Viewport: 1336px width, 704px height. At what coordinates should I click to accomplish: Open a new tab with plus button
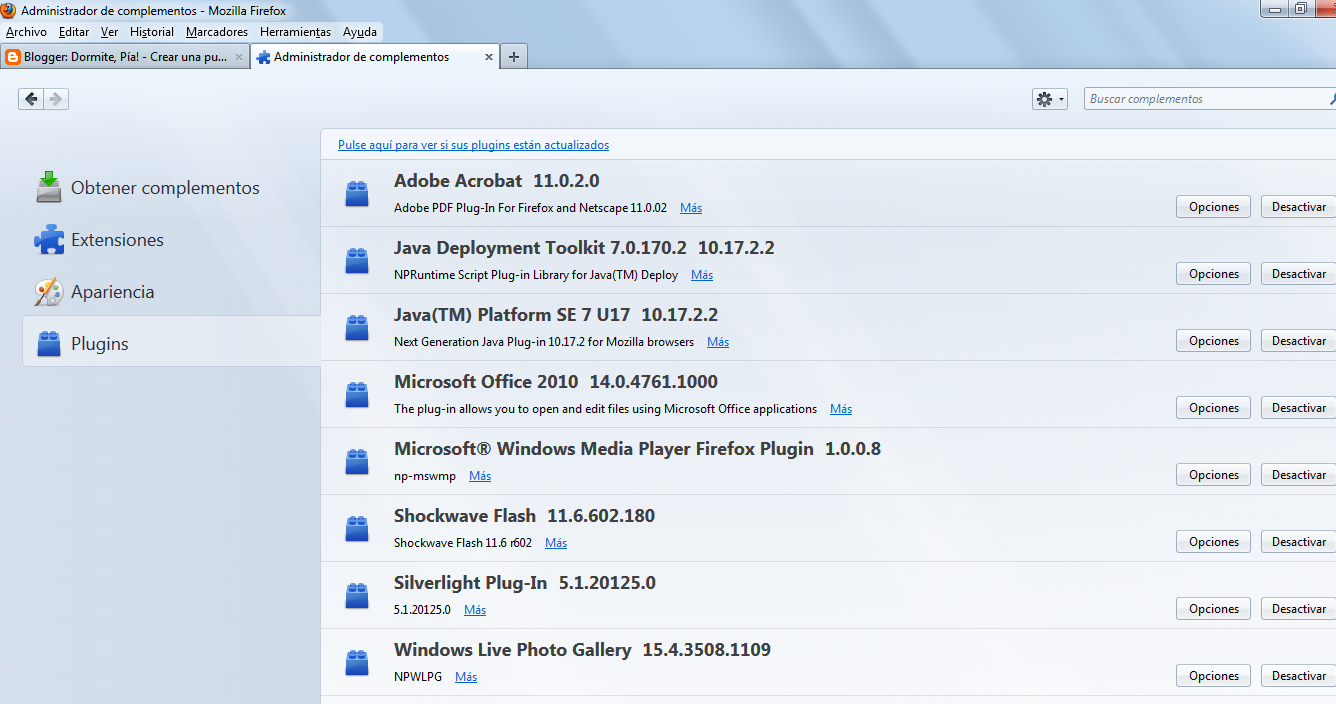pos(514,57)
